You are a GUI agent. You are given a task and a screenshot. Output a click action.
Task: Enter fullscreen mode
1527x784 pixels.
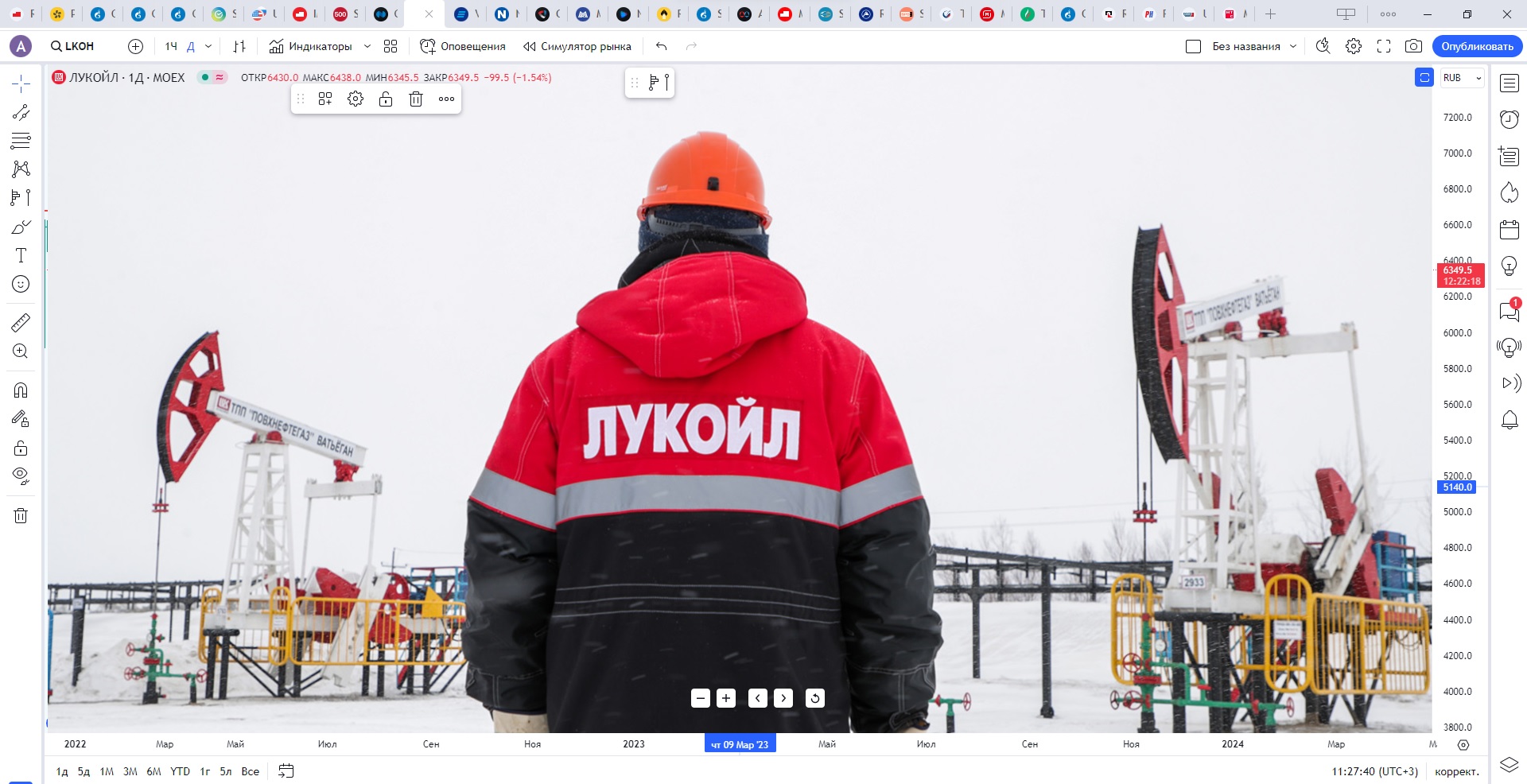[1384, 46]
